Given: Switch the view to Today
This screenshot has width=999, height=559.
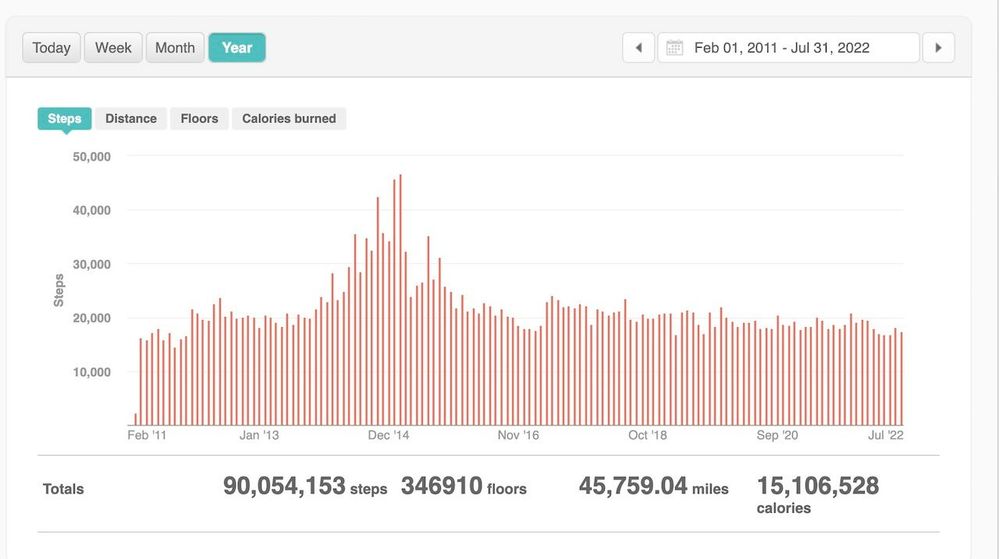Looking at the screenshot, I should tap(51, 48).
